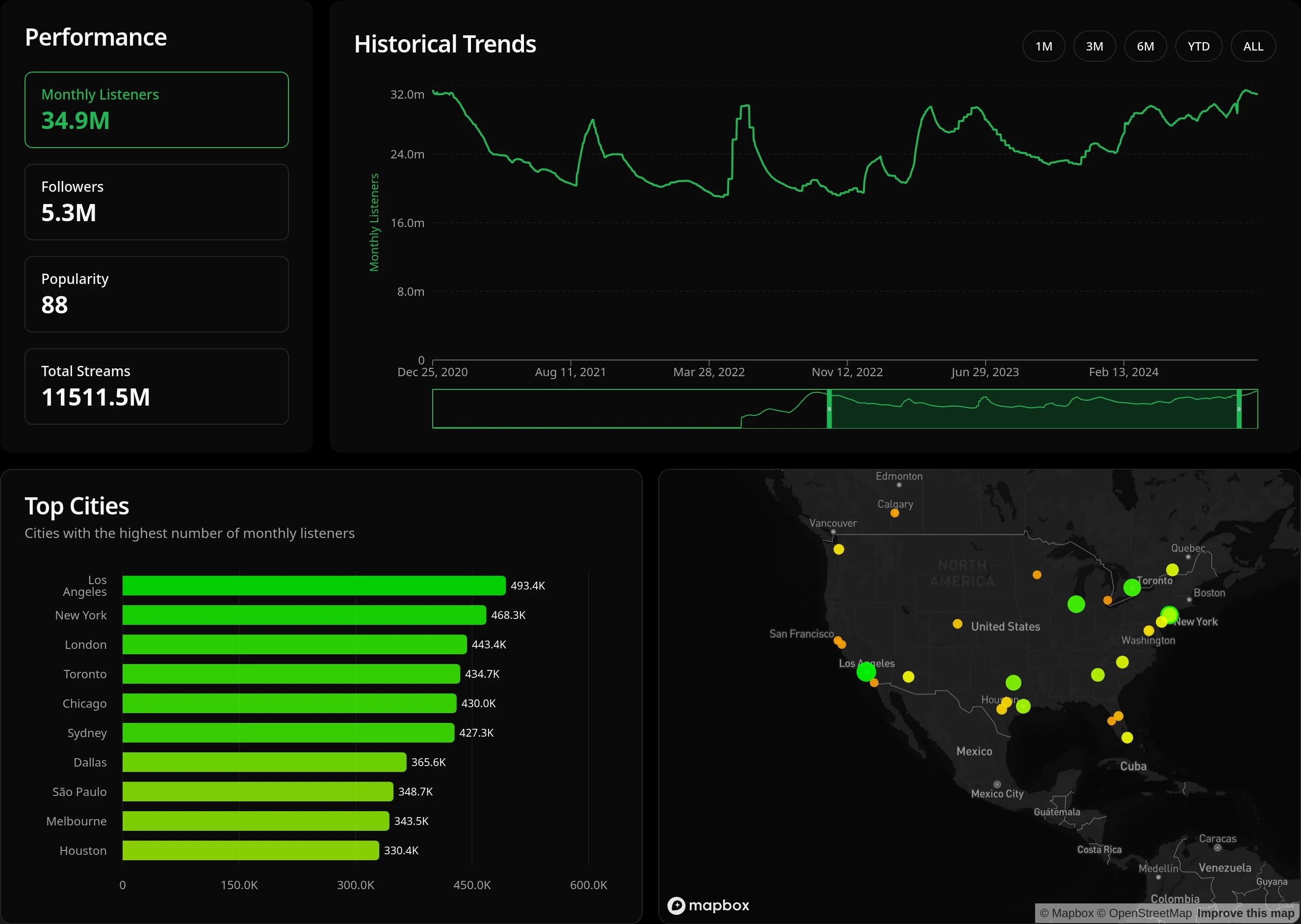This screenshot has height=924, width=1301.
Task: Switch chart to 3M range
Action: pyautogui.click(x=1094, y=46)
